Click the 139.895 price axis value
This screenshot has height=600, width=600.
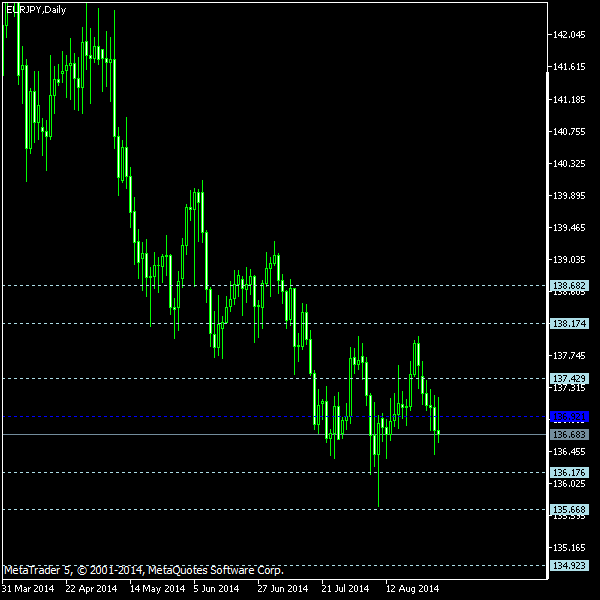569,196
